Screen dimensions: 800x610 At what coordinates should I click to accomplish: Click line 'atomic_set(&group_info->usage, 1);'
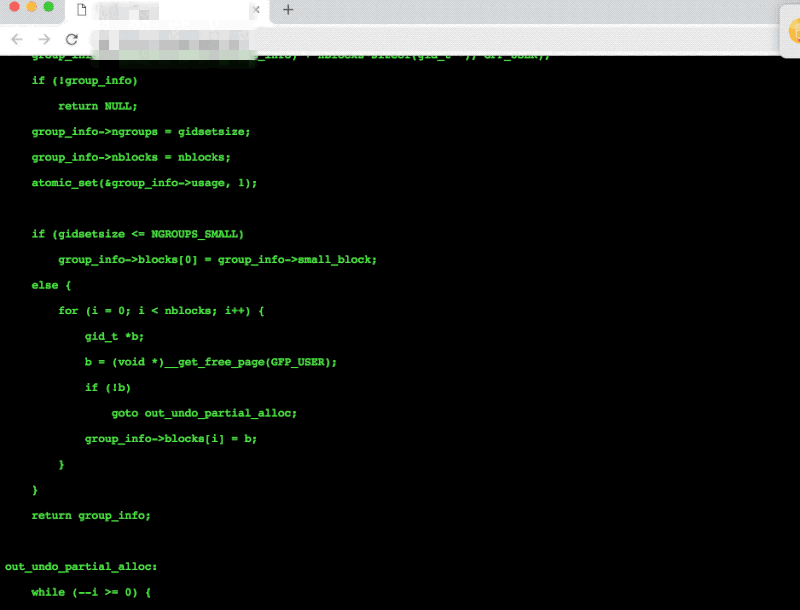pos(144,183)
